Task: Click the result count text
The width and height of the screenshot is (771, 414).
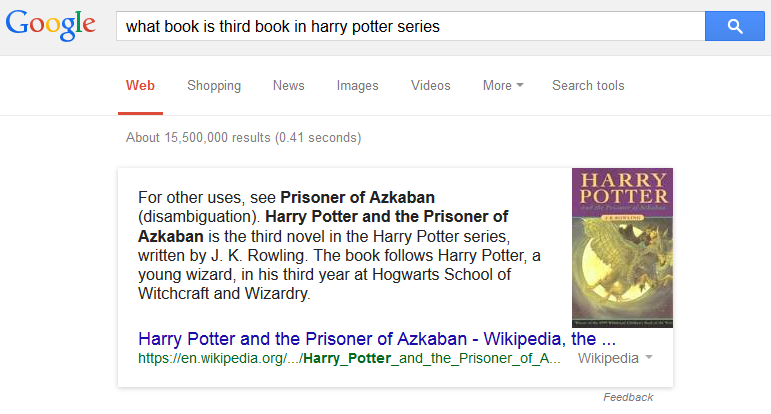Action: point(244,137)
